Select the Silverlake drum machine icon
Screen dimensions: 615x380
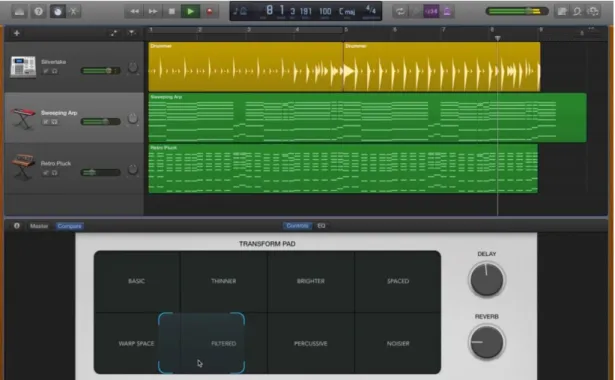(x=23, y=67)
